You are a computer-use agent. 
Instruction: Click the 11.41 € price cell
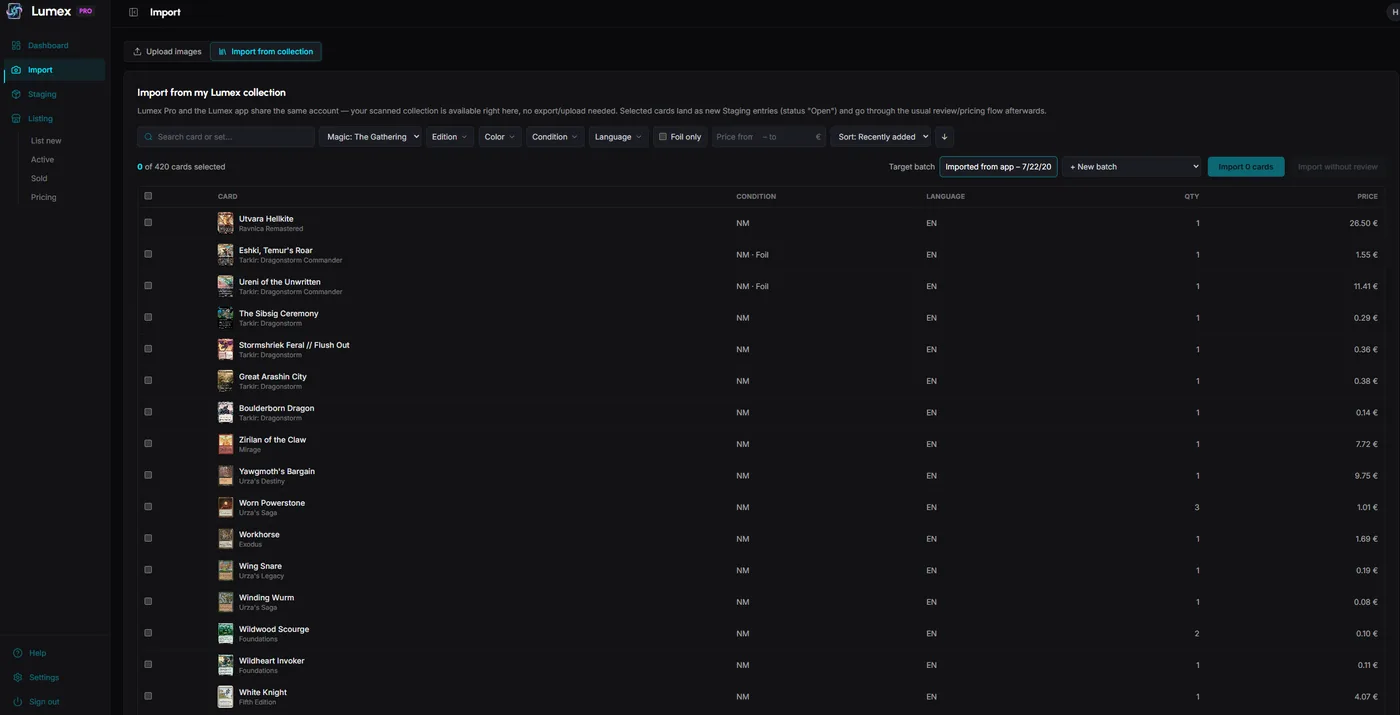pos(1365,286)
